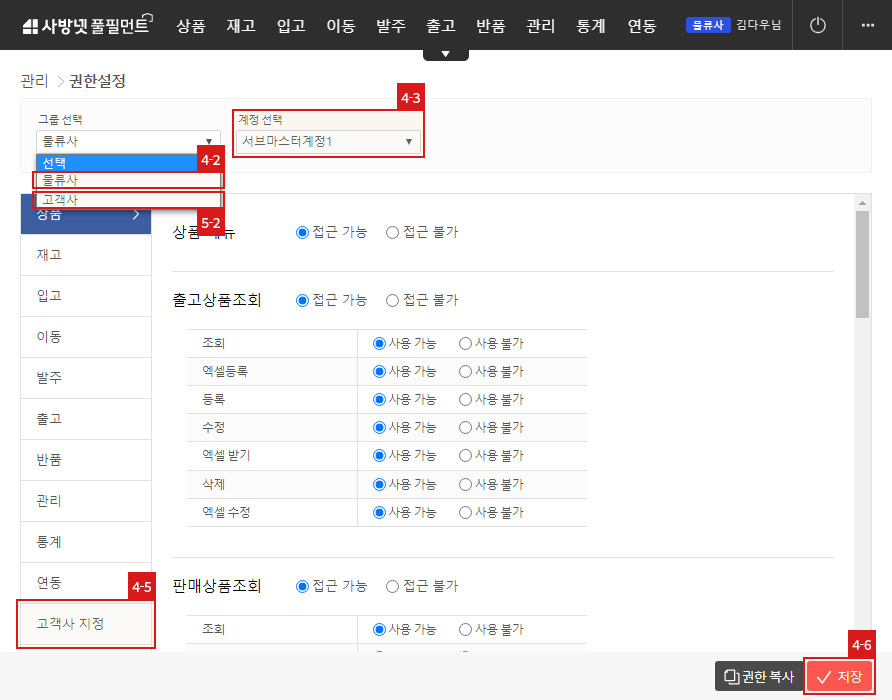Select 접근 불가 for 출고상품조회
The width and height of the screenshot is (892, 700).
(392, 299)
